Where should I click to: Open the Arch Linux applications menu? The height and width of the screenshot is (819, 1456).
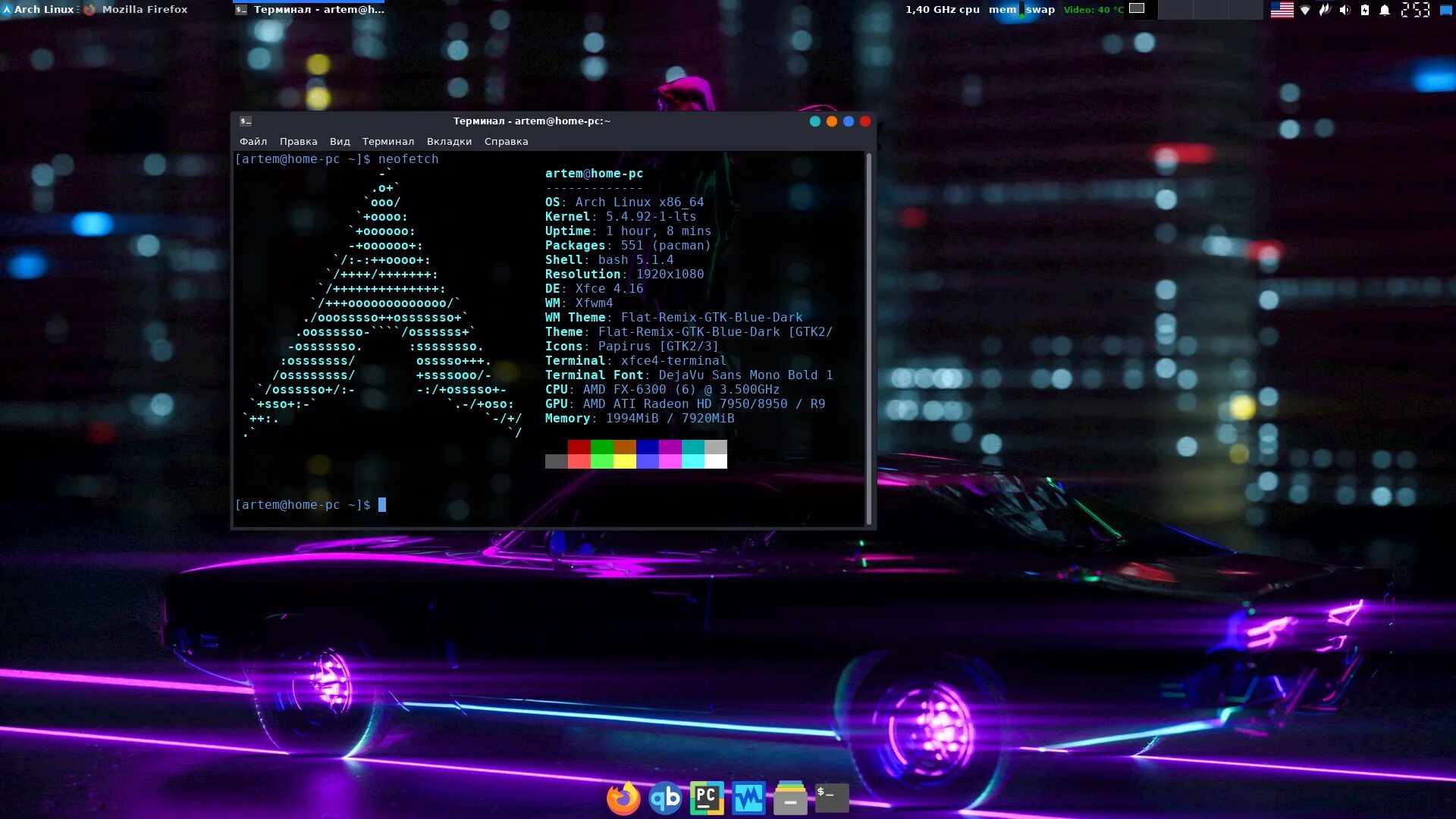click(x=38, y=10)
